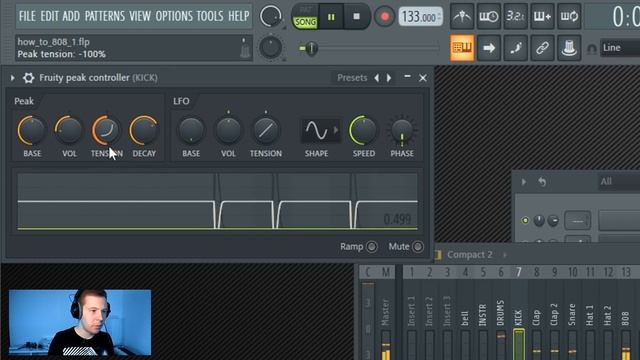Click the red record button
This screenshot has width=640, height=360.
(384, 17)
